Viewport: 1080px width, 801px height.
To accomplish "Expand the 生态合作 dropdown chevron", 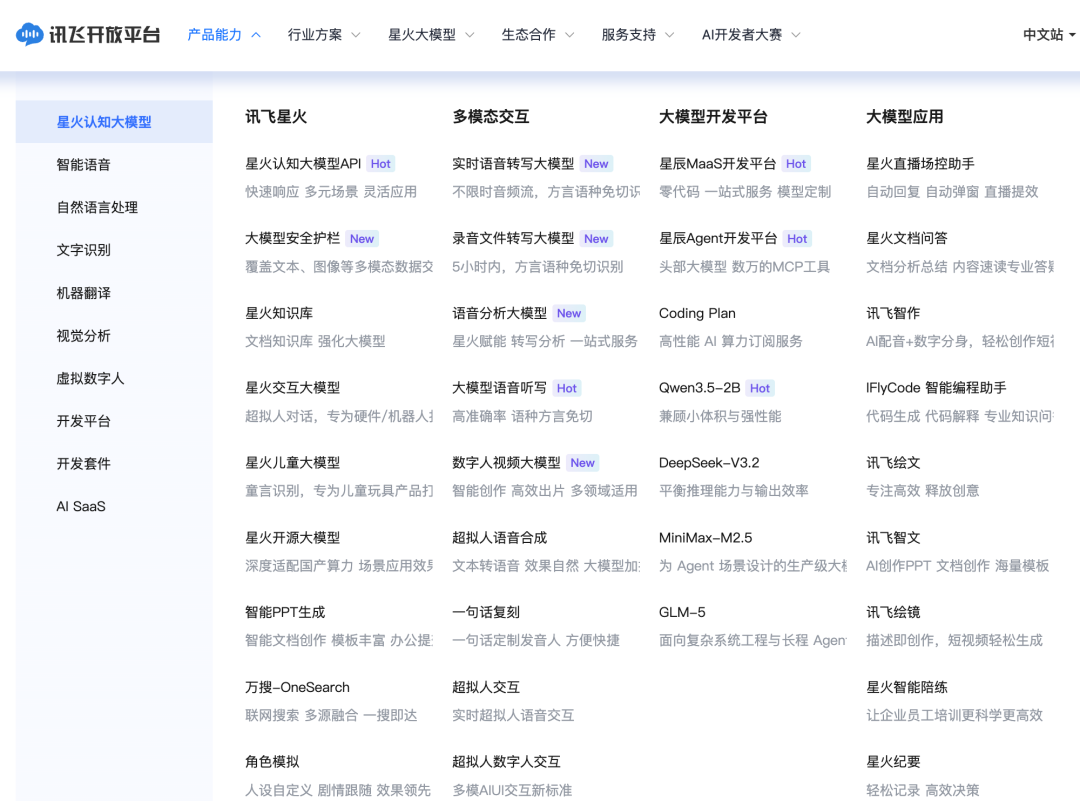I will pos(570,35).
